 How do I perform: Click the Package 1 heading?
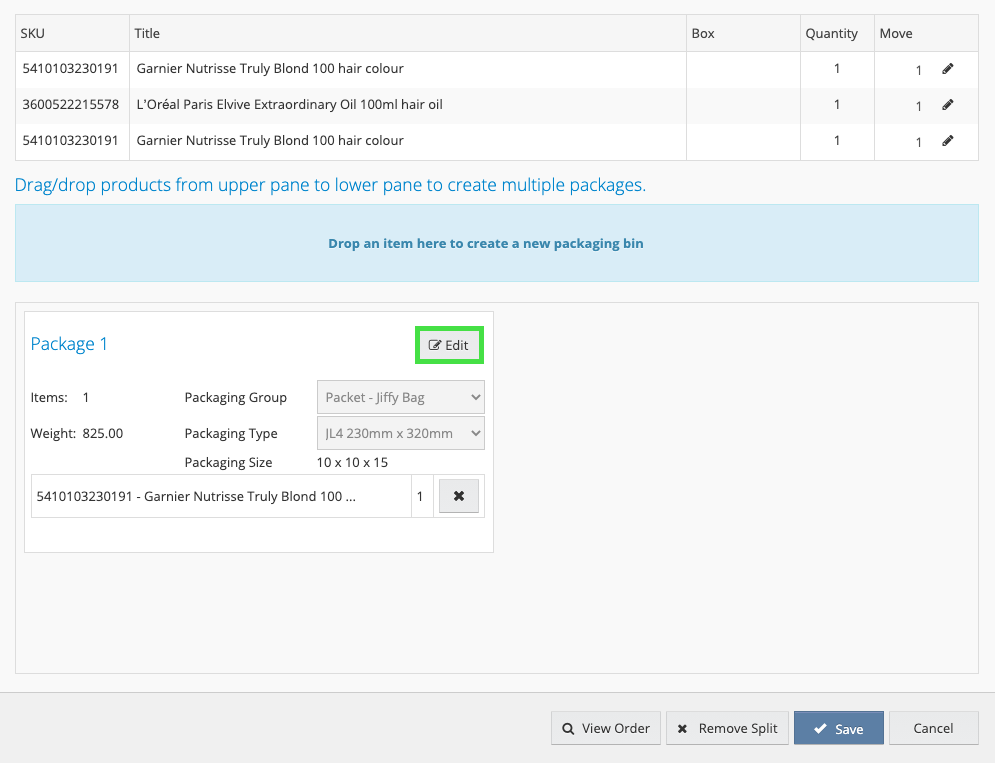[x=69, y=344]
